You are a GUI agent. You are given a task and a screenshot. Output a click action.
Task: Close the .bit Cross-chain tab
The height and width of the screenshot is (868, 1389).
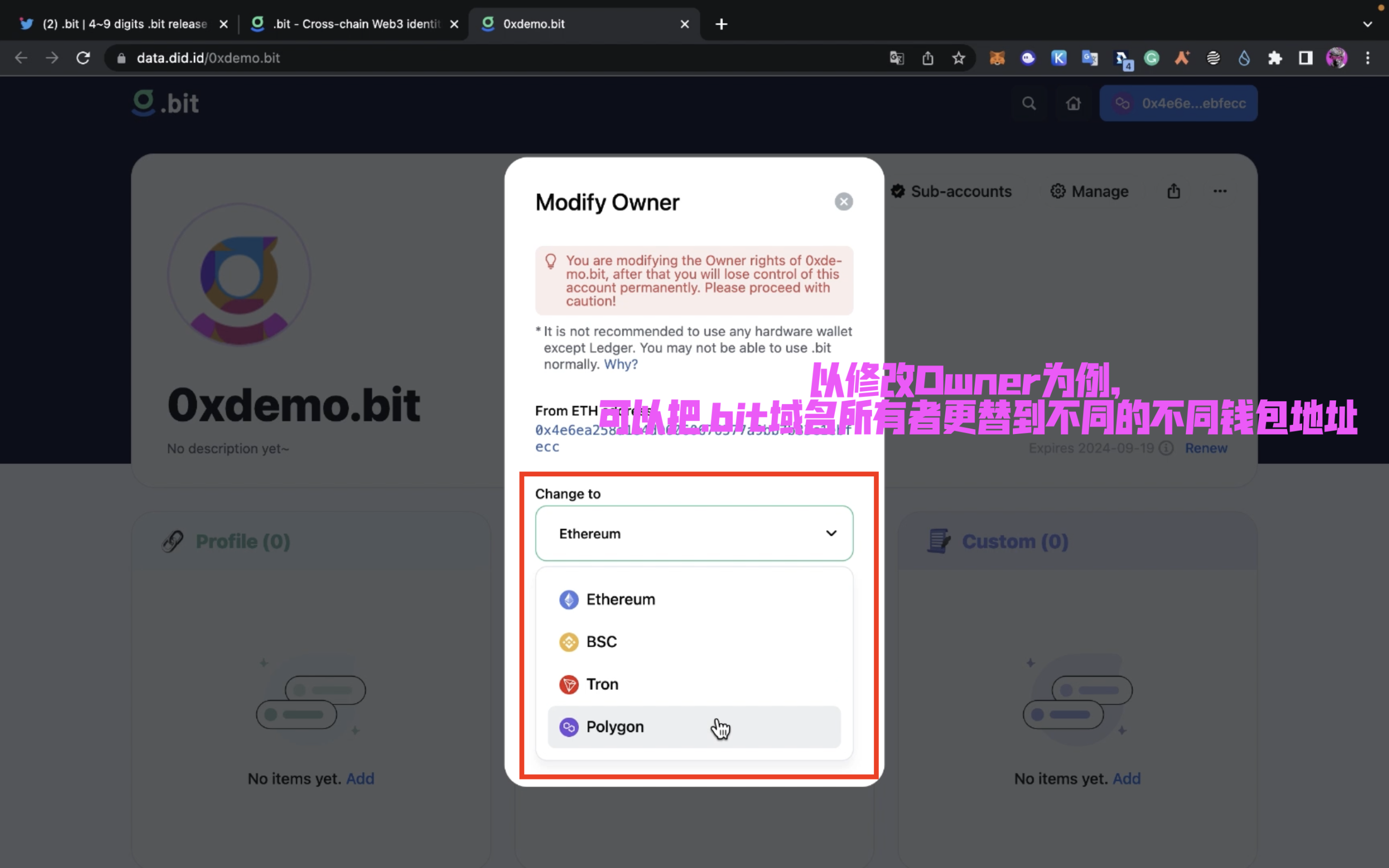454,24
